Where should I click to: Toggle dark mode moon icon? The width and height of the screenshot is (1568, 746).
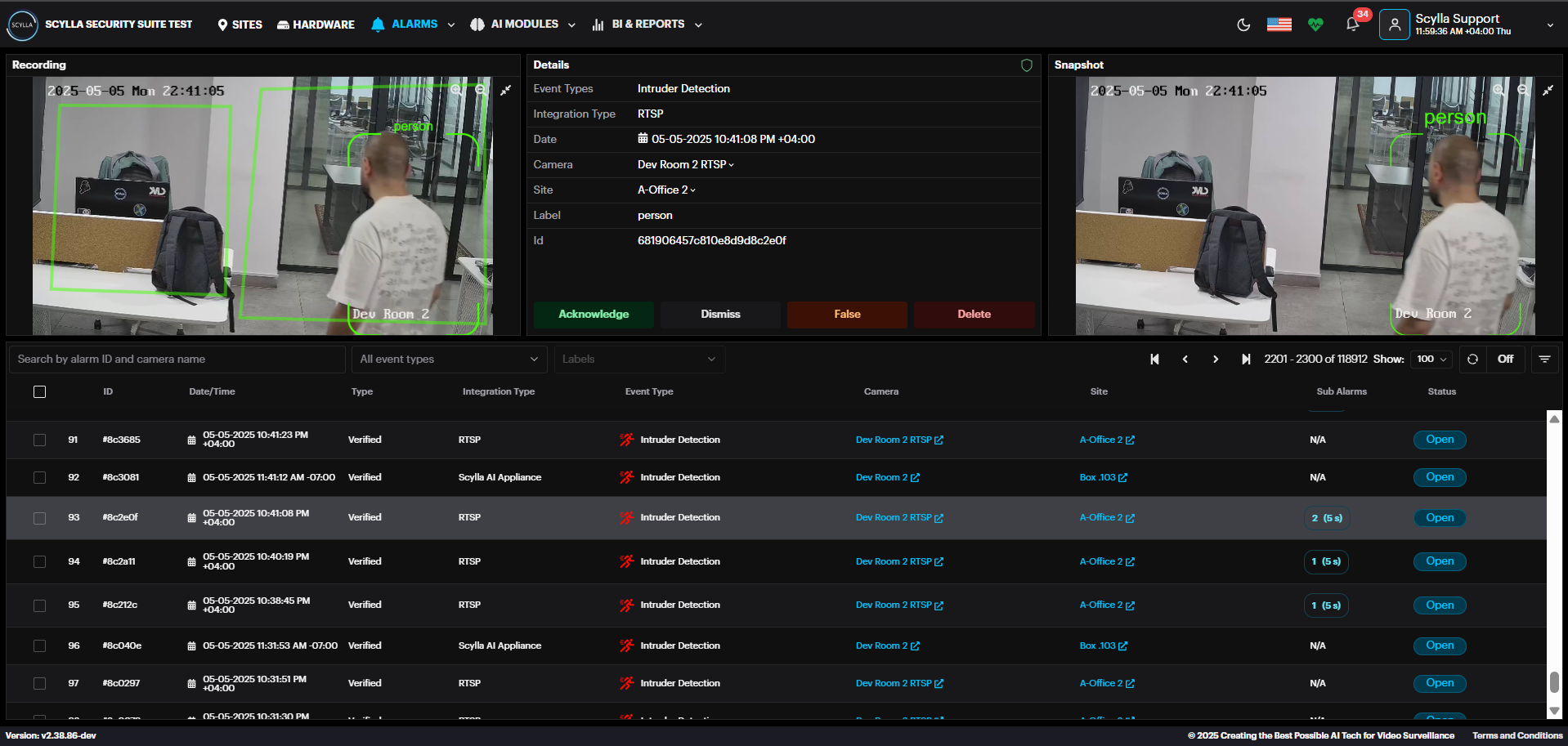(x=1243, y=25)
